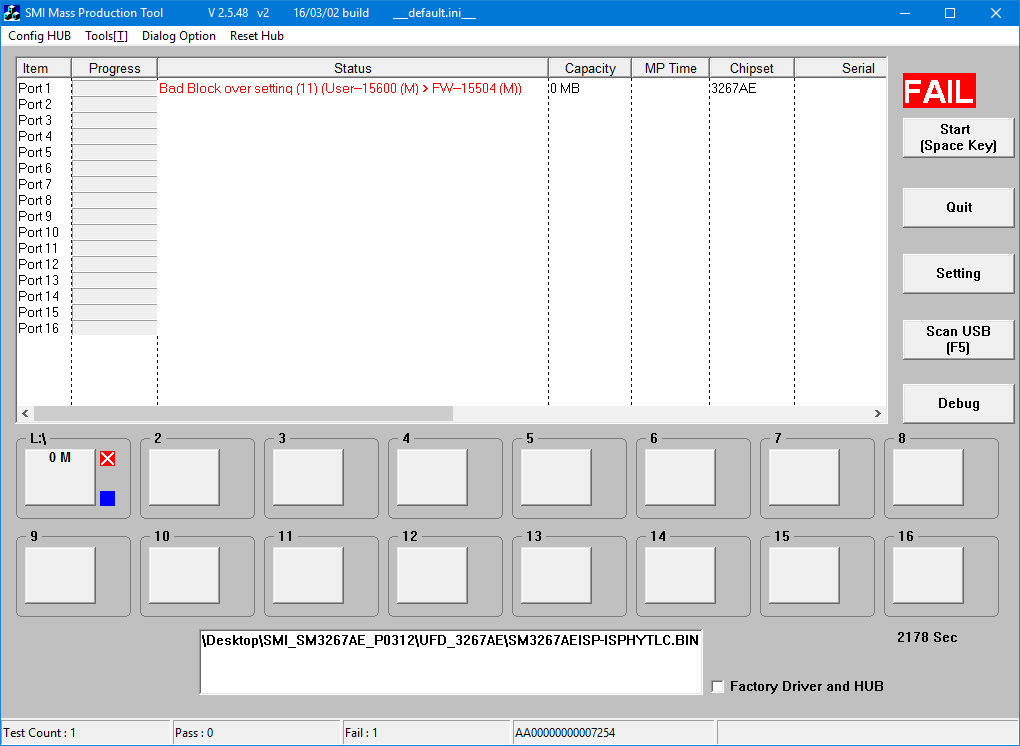
Task: Click port slot 5 button
Action: pyautogui.click(x=556, y=477)
